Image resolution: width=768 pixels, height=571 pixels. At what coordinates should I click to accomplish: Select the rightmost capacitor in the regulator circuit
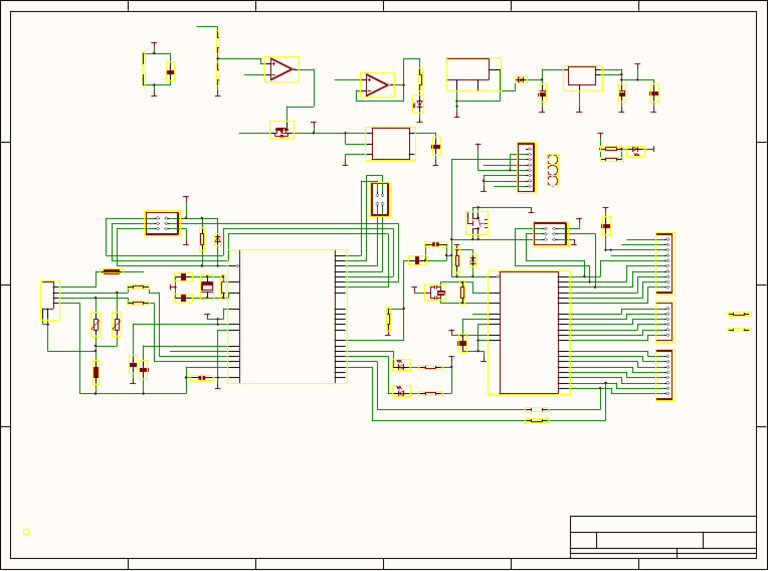click(654, 93)
